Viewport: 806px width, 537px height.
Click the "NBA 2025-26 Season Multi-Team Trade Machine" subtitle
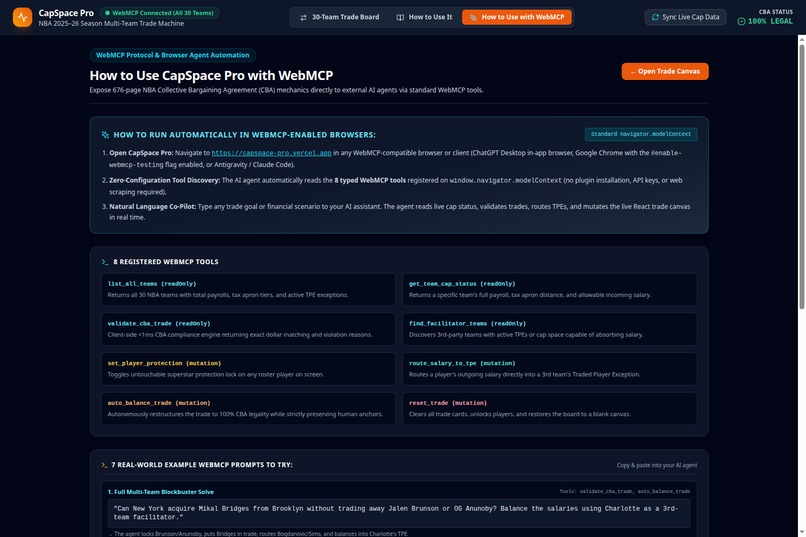(111, 24)
